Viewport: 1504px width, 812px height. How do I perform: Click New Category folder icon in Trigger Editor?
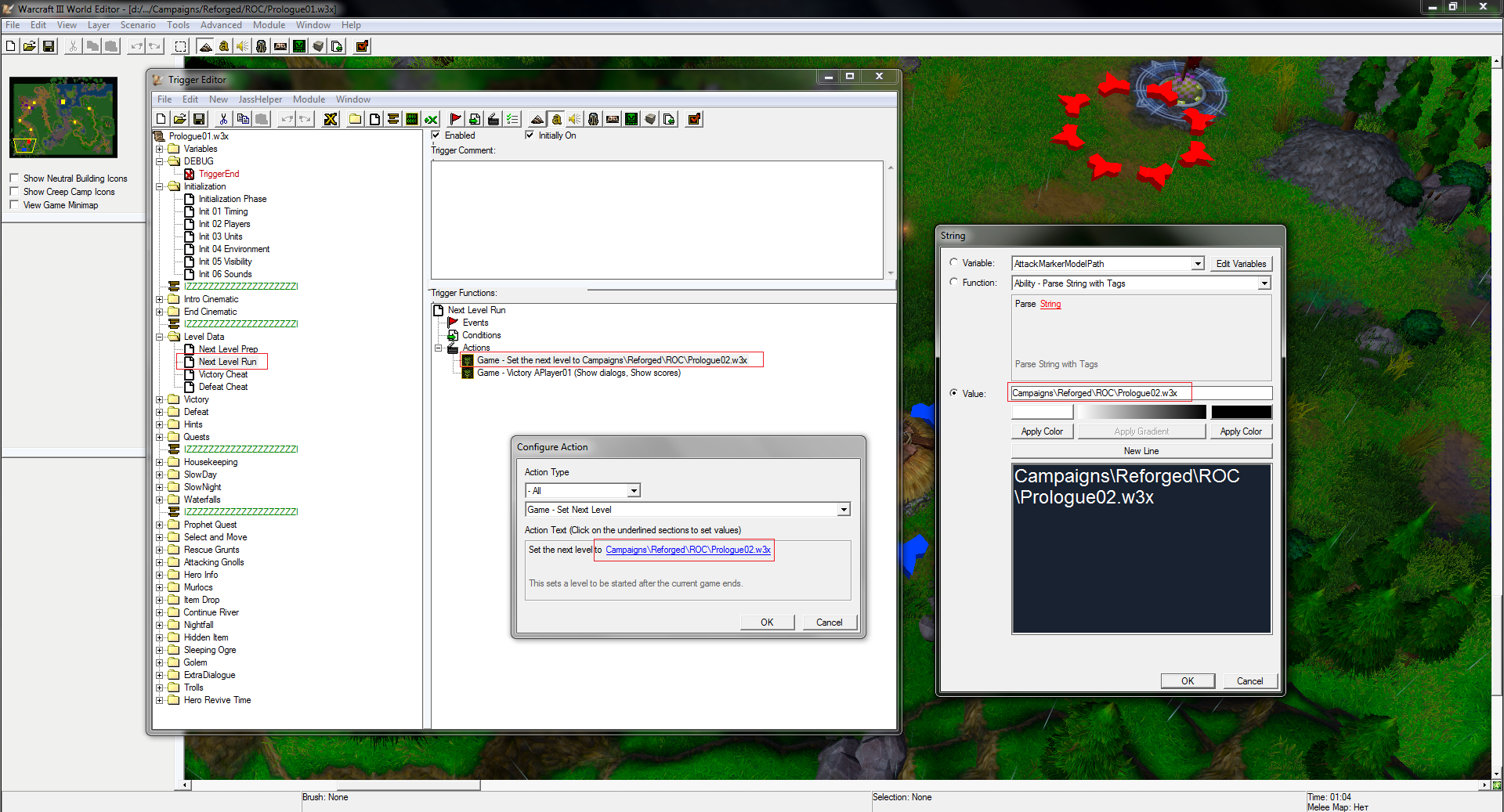(x=356, y=119)
